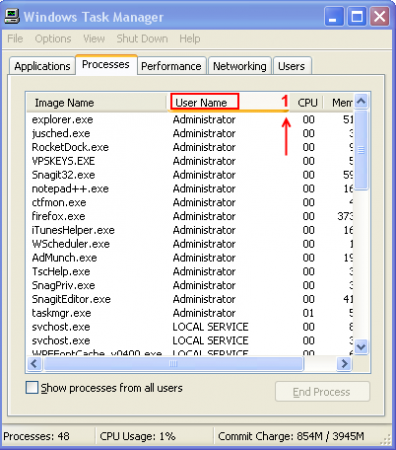Sort by Mem column header
The height and width of the screenshot is (450, 396).
coord(338,103)
